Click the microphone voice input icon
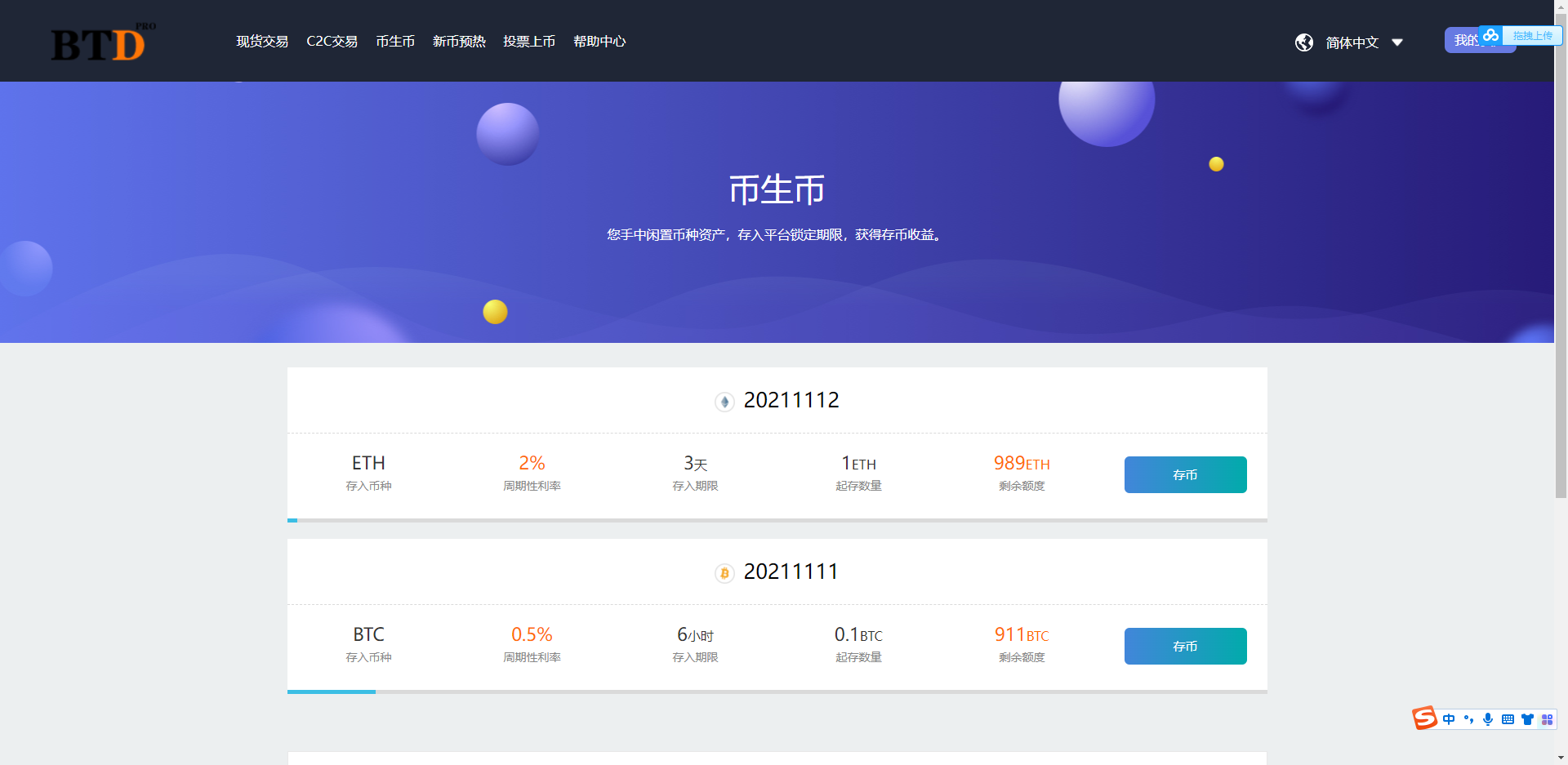1568x765 pixels. pos(1488,719)
